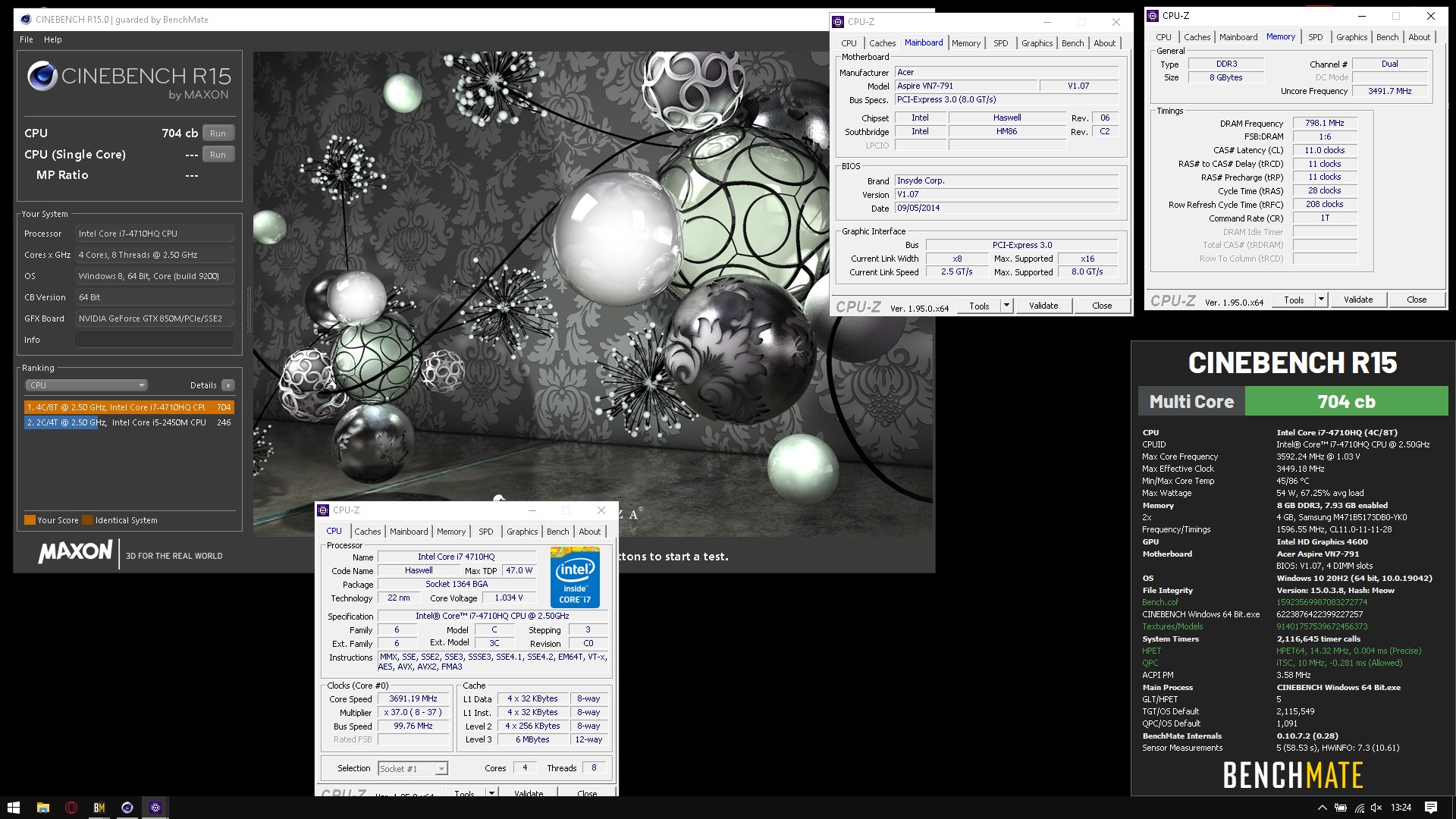The image size is (1456, 819).
Task: Open SPD tab in Mainboard CPU-Z window
Action: click(x=1001, y=43)
